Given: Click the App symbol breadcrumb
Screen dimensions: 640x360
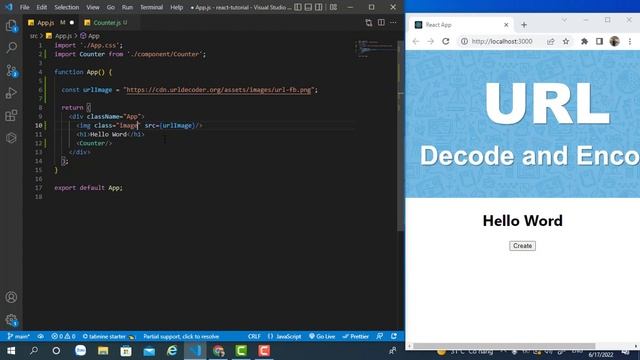Looking at the screenshot, I should coord(90,36).
